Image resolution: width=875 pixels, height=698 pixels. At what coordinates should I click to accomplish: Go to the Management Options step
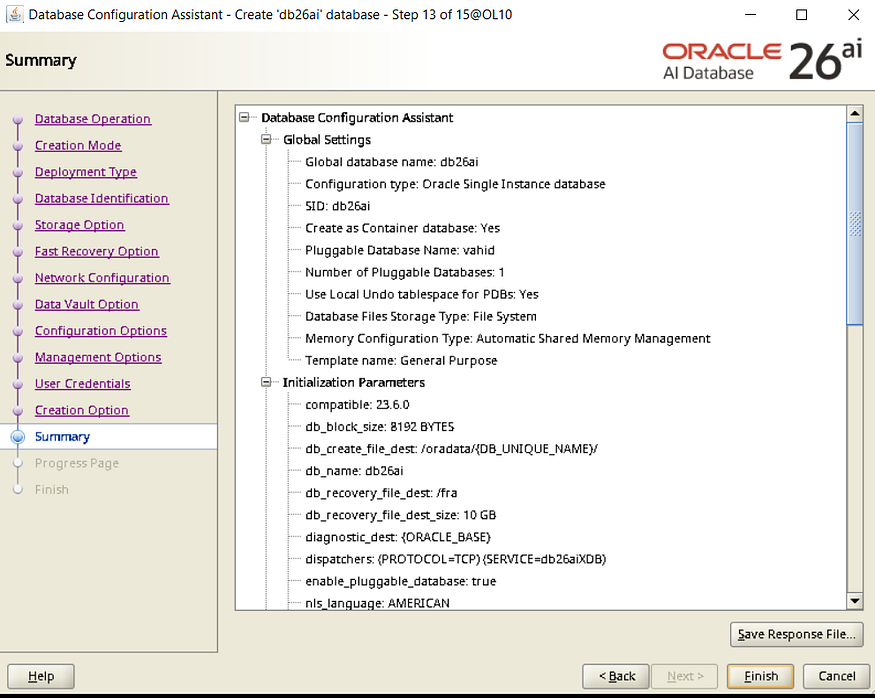98,357
